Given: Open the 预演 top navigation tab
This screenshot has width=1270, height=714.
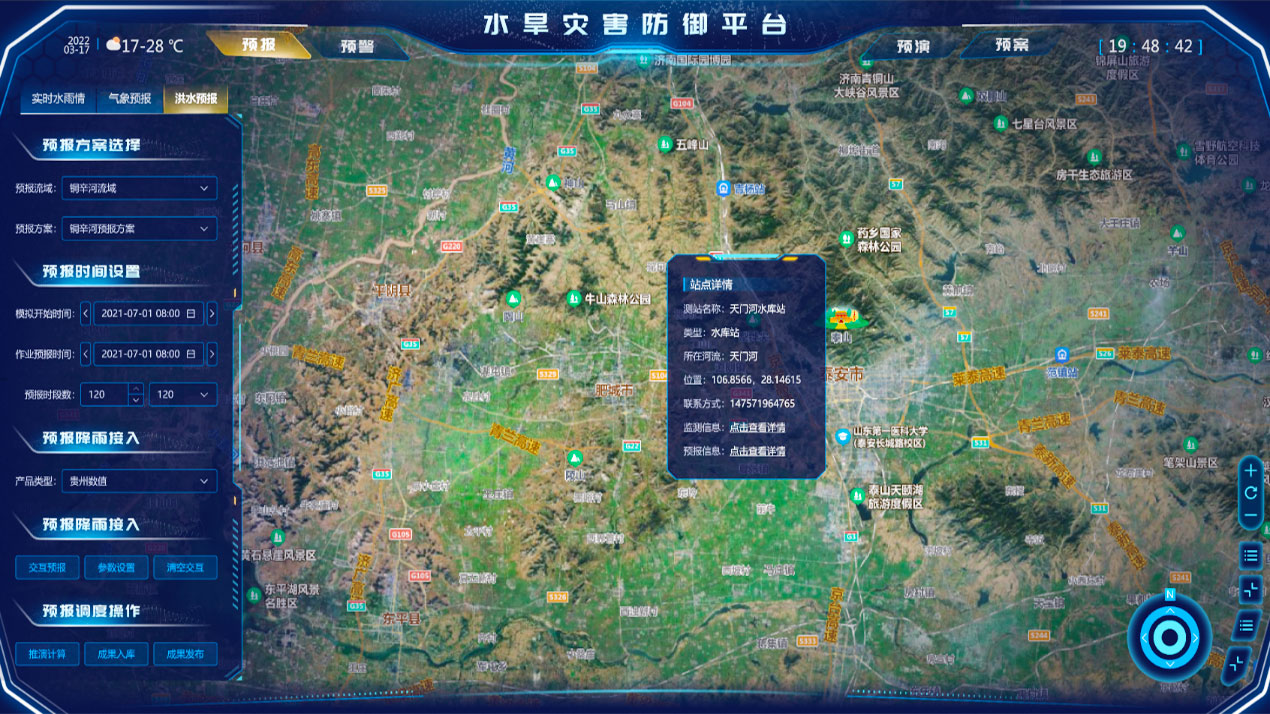Looking at the screenshot, I should tap(913, 46).
